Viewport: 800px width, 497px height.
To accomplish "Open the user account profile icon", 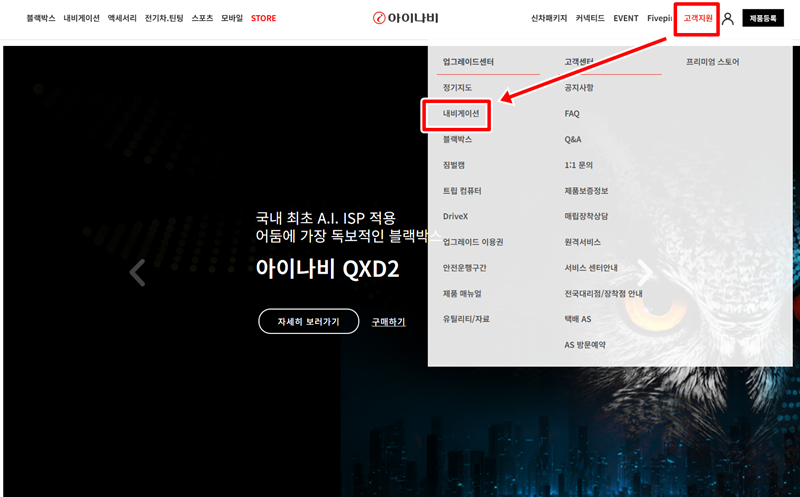I will click(x=728, y=19).
